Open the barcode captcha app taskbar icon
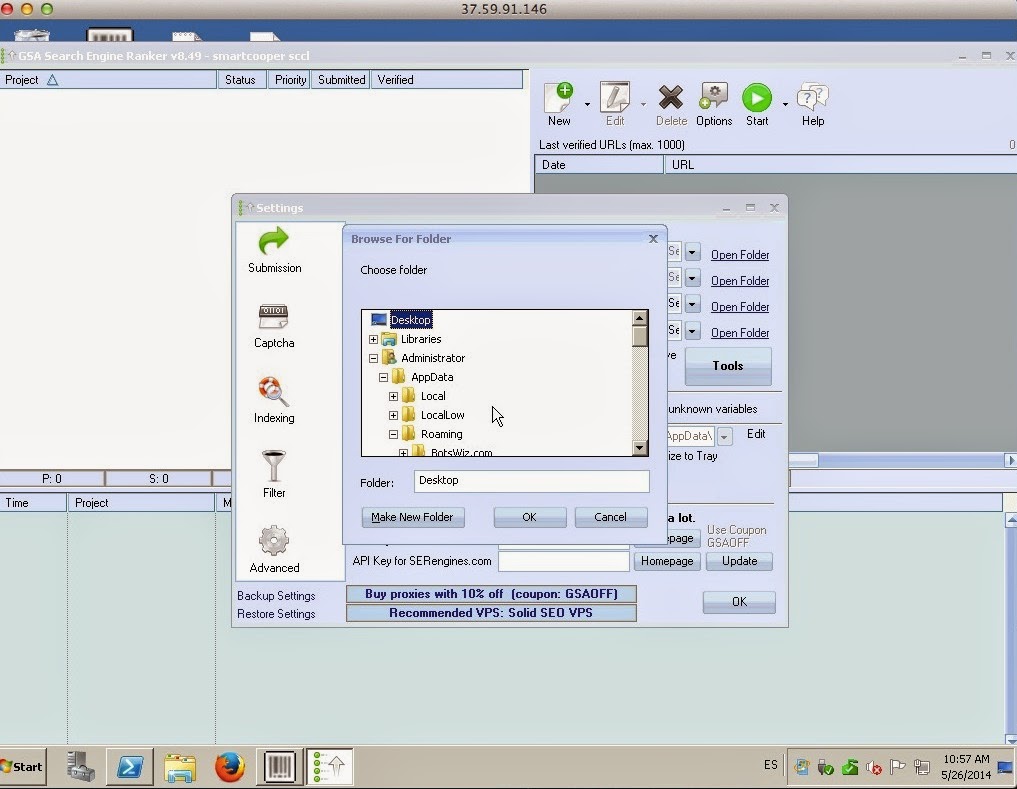Viewport: 1017px width, 789px height. (x=280, y=766)
